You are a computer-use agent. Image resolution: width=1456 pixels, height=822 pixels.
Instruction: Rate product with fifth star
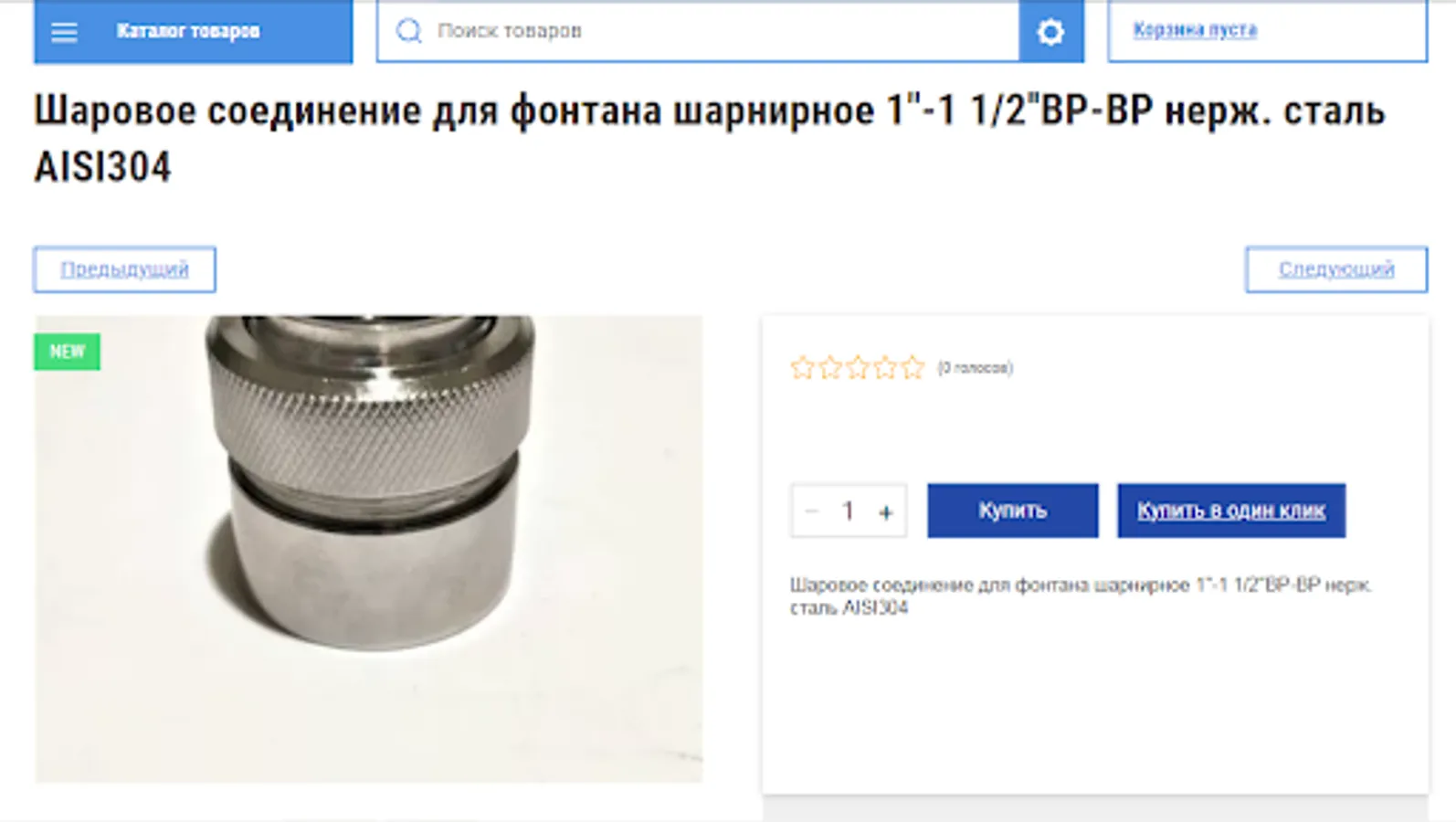point(913,368)
